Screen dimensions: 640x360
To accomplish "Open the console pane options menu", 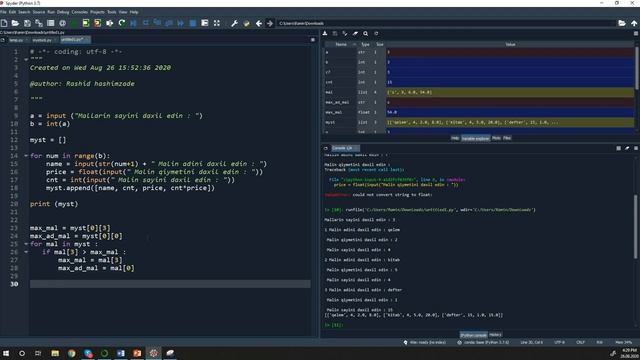I will click(636, 148).
